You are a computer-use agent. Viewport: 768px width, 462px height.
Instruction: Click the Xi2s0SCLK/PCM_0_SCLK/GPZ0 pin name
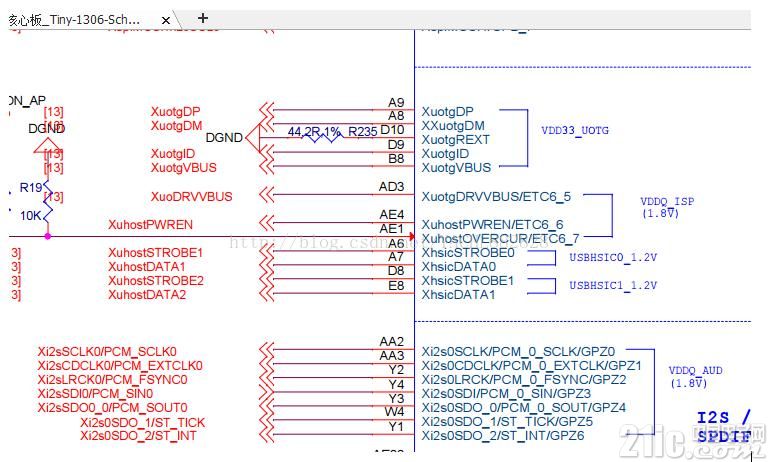pos(518,352)
